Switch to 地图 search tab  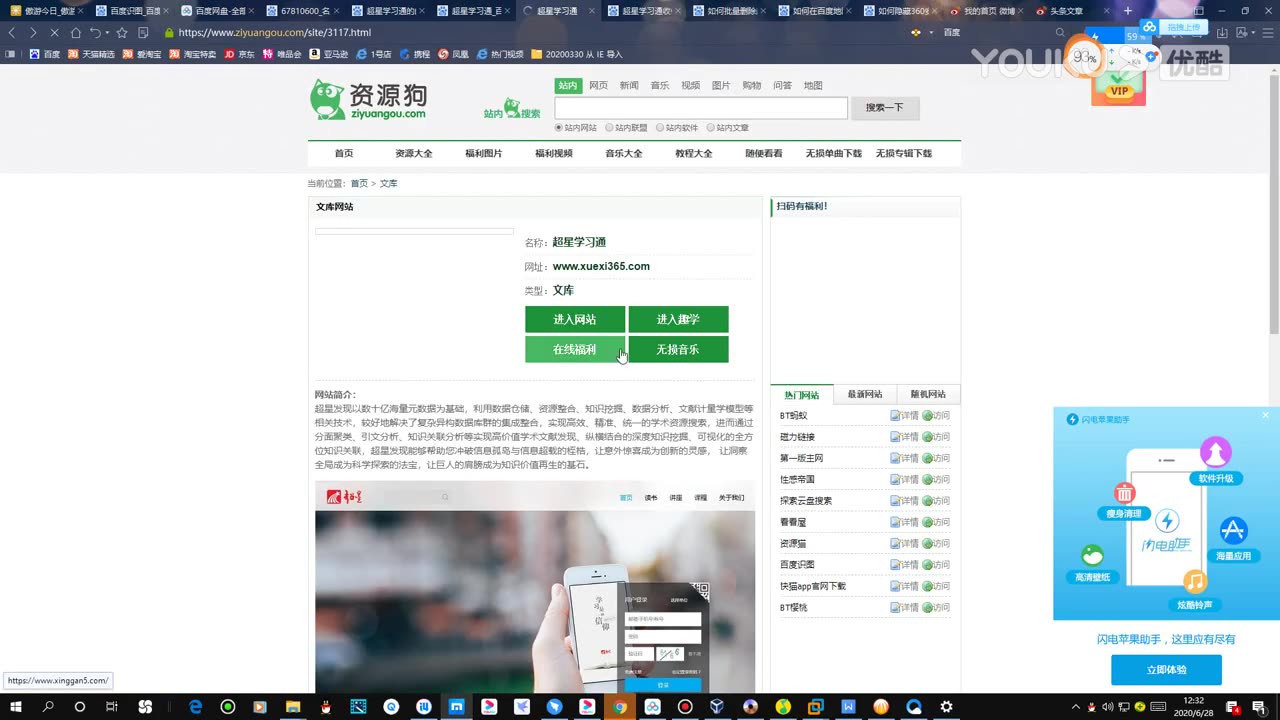pyautogui.click(x=813, y=86)
